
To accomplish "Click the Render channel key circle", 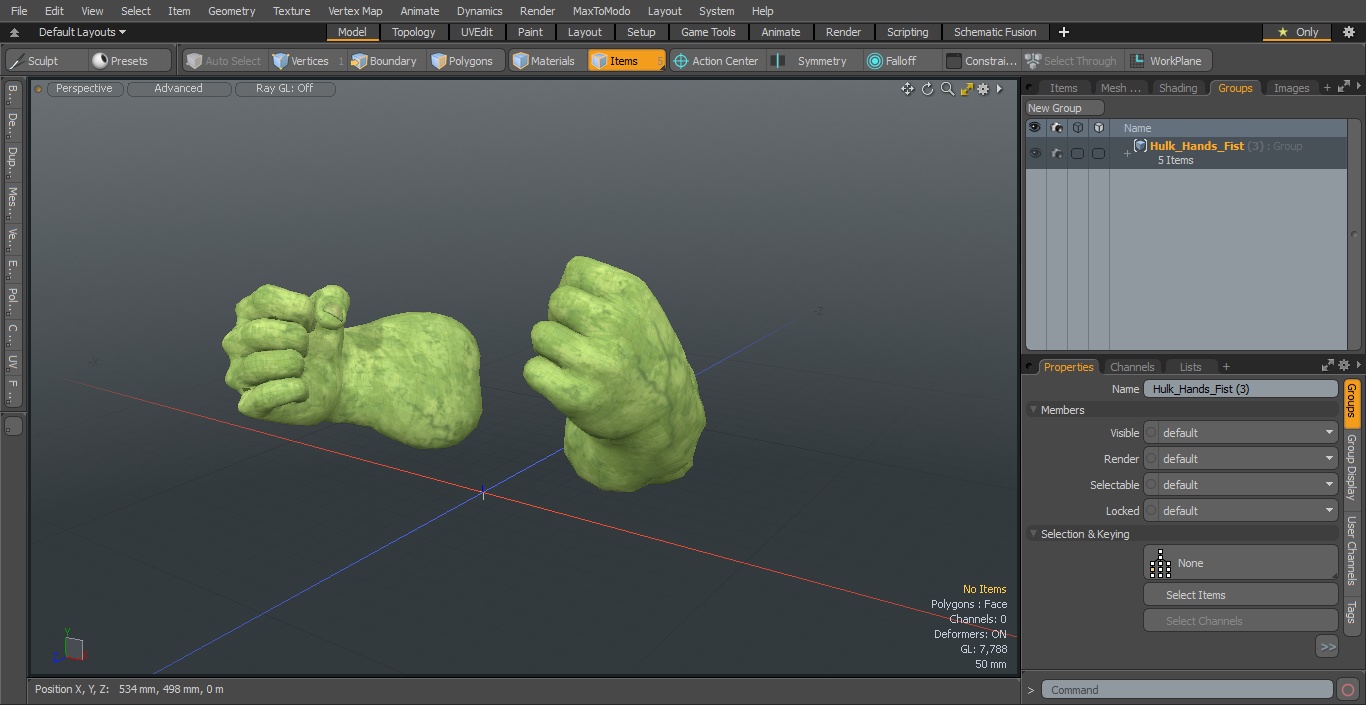I will pyautogui.click(x=1151, y=459).
